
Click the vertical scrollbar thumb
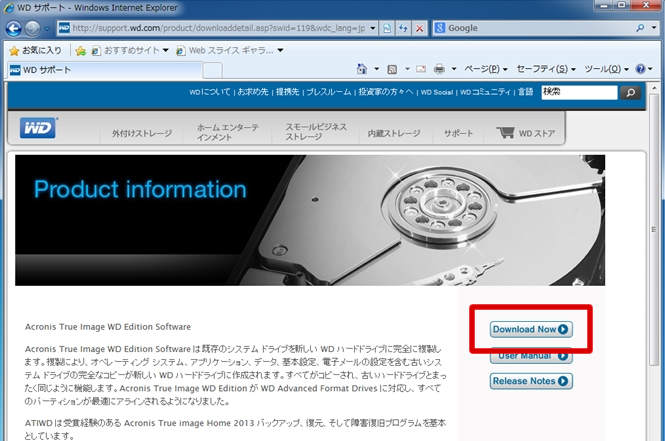click(x=654, y=229)
